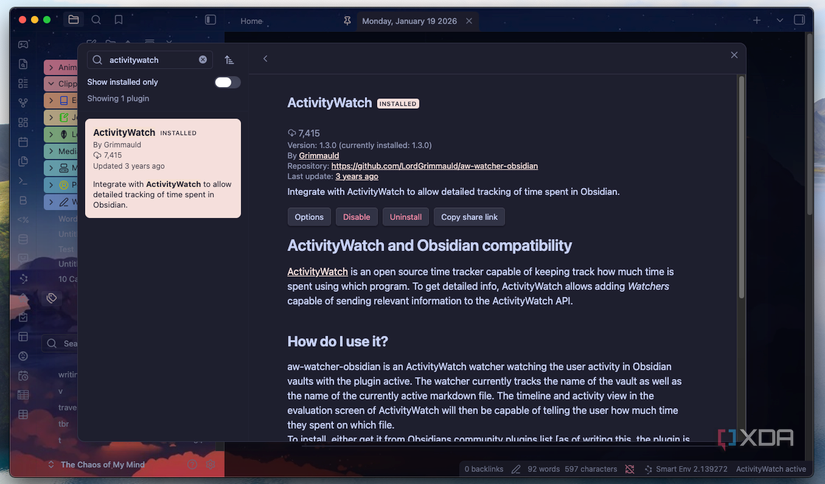The image size is (825, 484).
Task: Click the plugin details scrollbar
Action: pos(741,187)
